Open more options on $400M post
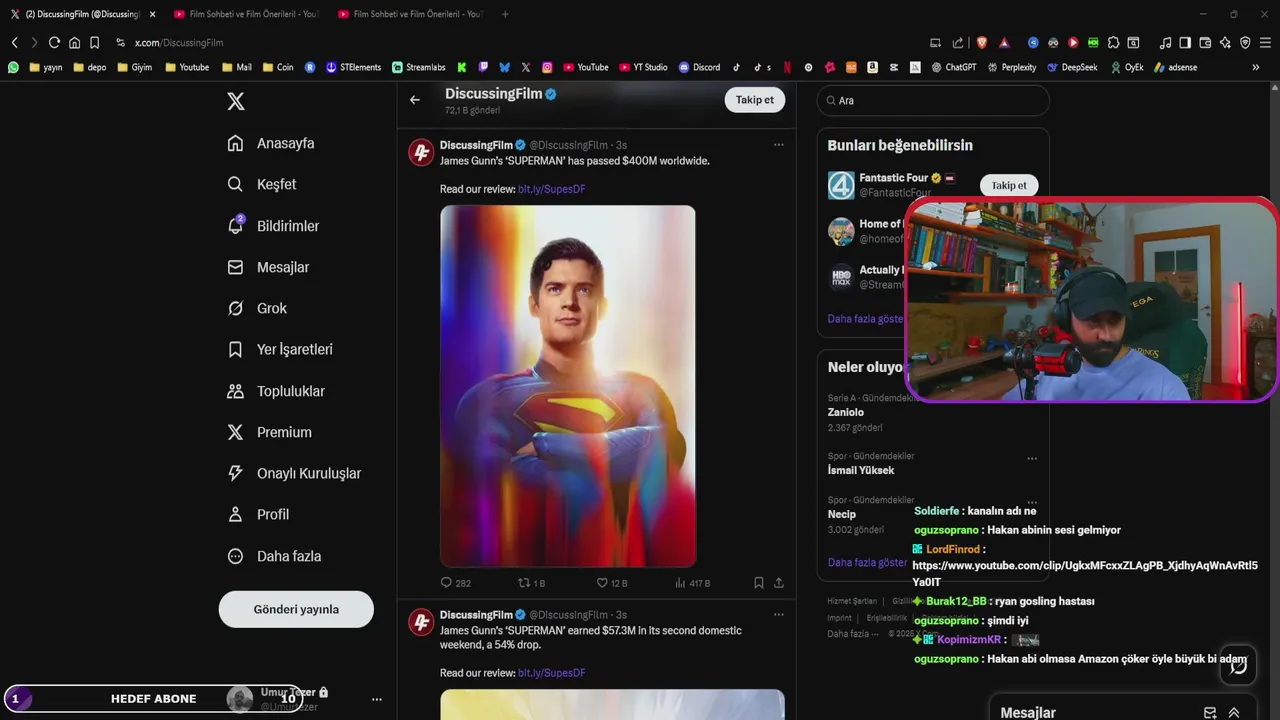This screenshot has width=1280, height=720. tap(778, 145)
